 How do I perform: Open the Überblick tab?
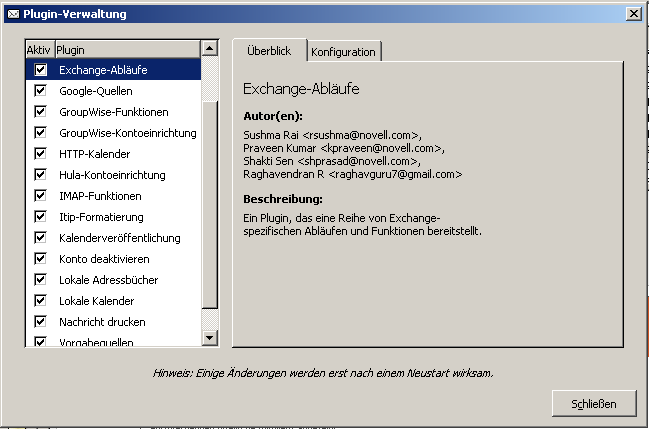[x=268, y=50]
